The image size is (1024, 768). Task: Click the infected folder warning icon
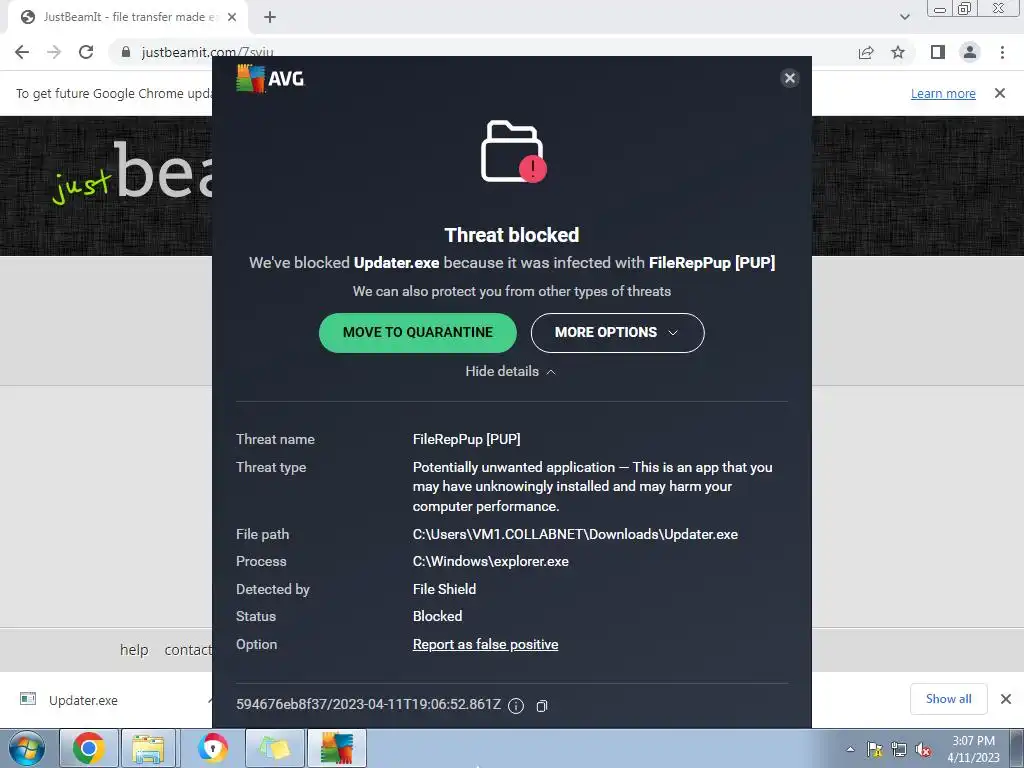(x=513, y=152)
